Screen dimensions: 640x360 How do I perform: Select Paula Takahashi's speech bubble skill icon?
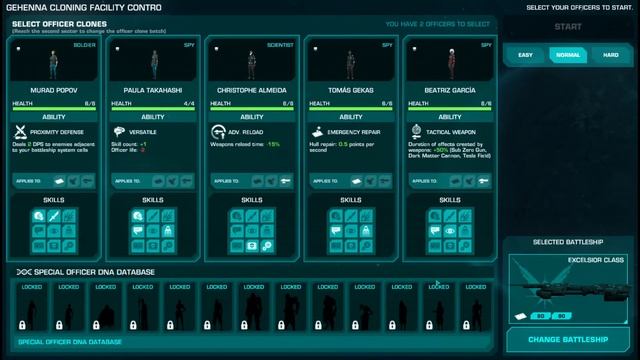[x=138, y=231]
